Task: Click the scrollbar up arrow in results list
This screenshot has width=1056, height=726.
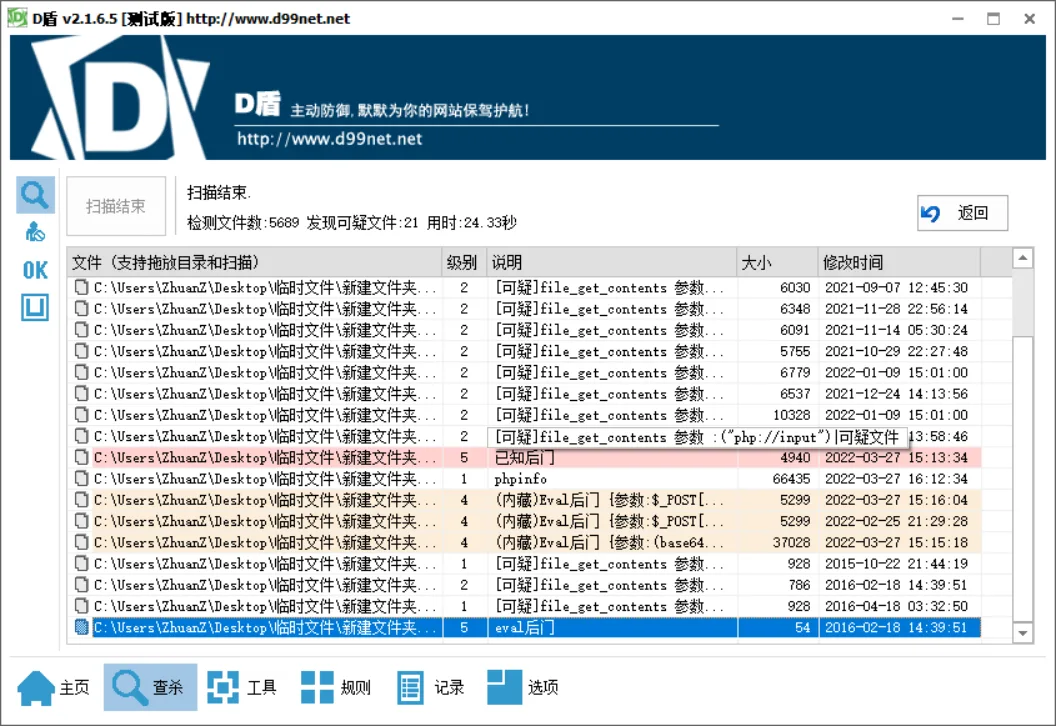Action: pyautogui.click(x=1022, y=259)
